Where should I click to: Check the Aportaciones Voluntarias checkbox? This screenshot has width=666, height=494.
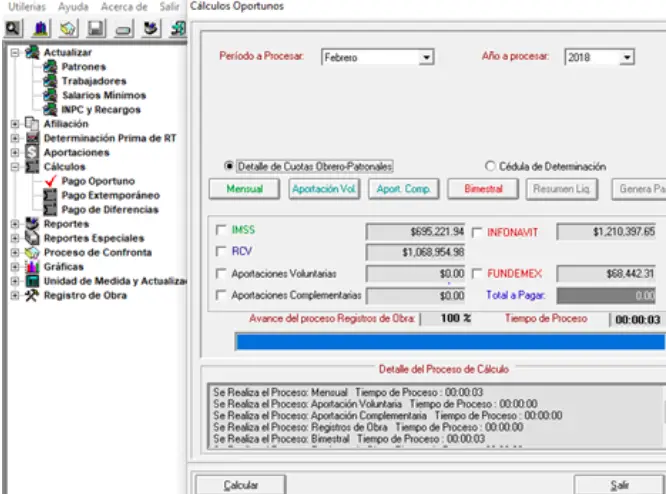click(x=221, y=273)
